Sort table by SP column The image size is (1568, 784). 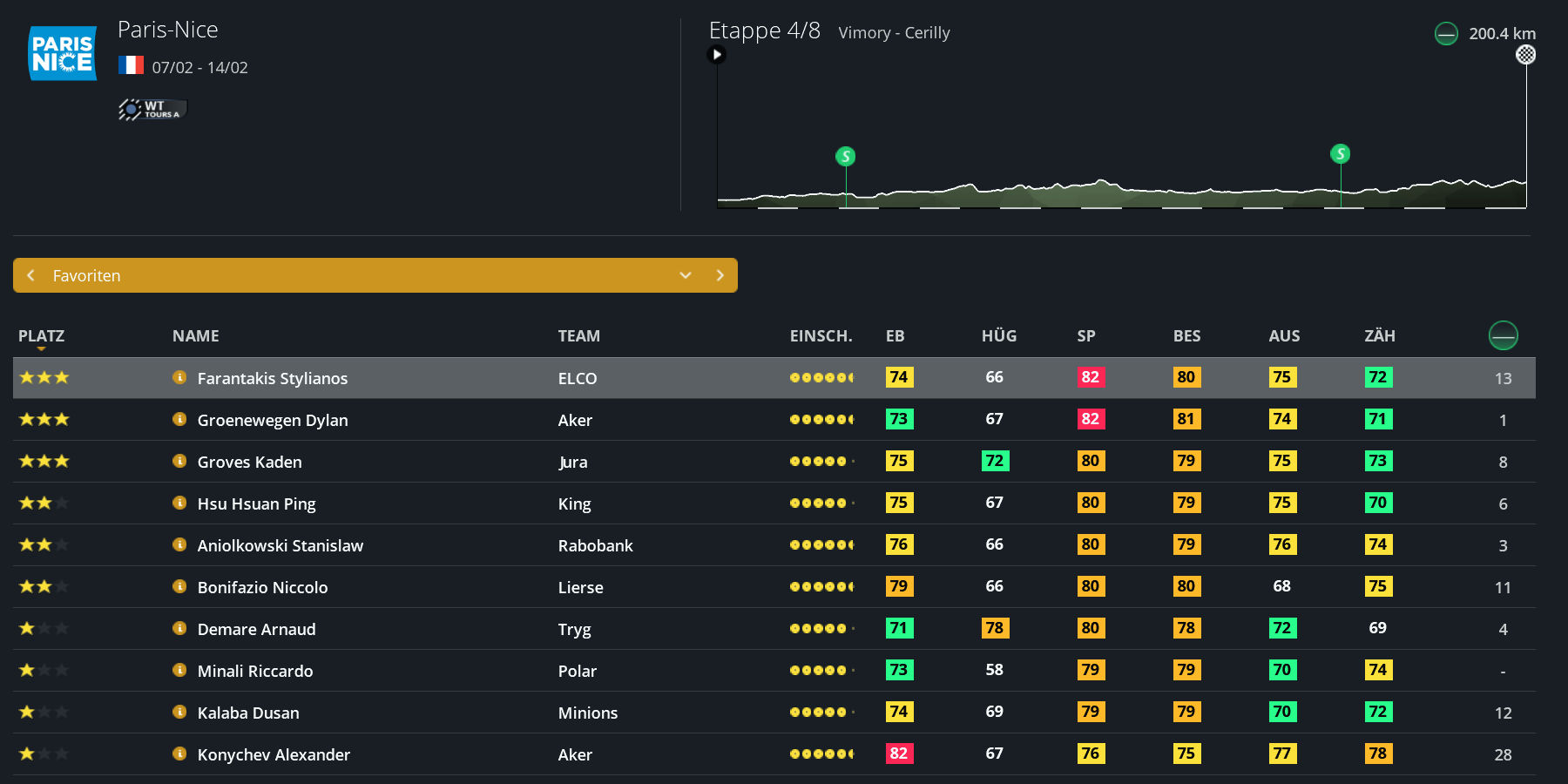[1085, 336]
